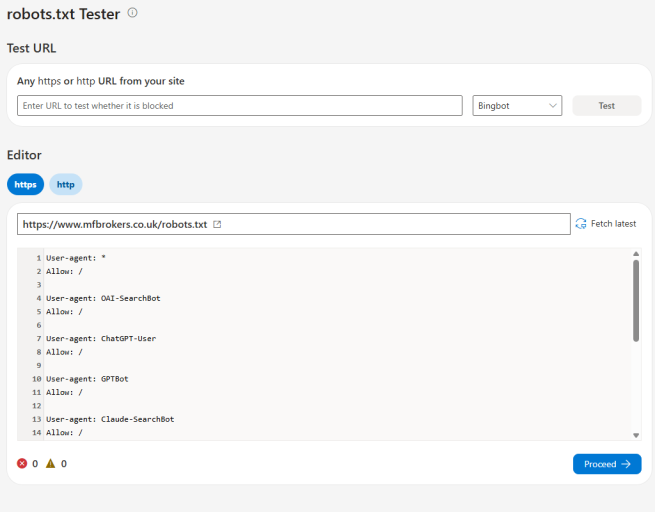Screen dimensions: 655x512
Task: Click 'Allow: /' on line 11
Action: 64,393
